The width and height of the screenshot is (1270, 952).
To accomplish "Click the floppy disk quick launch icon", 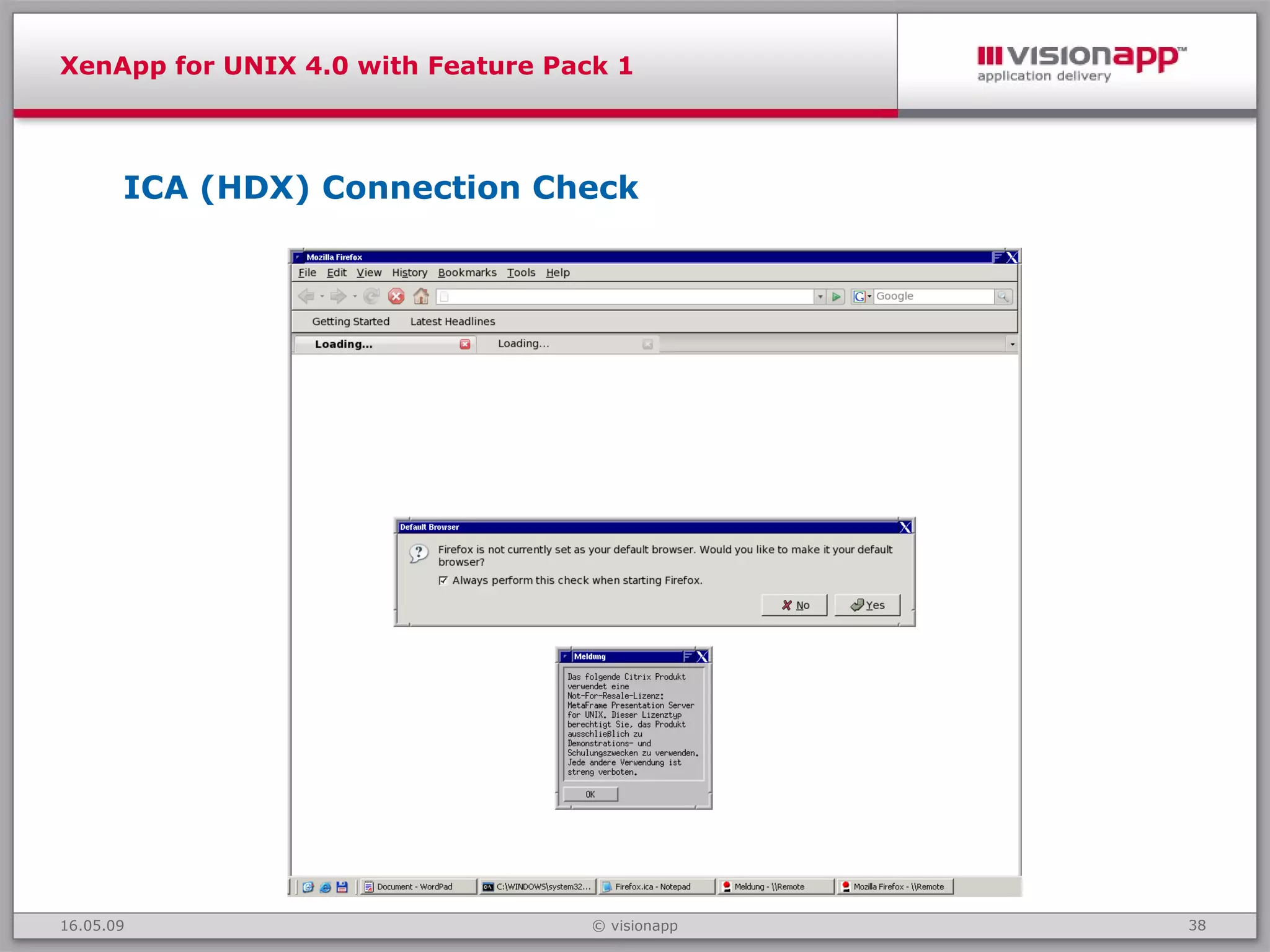I will pyautogui.click(x=342, y=887).
